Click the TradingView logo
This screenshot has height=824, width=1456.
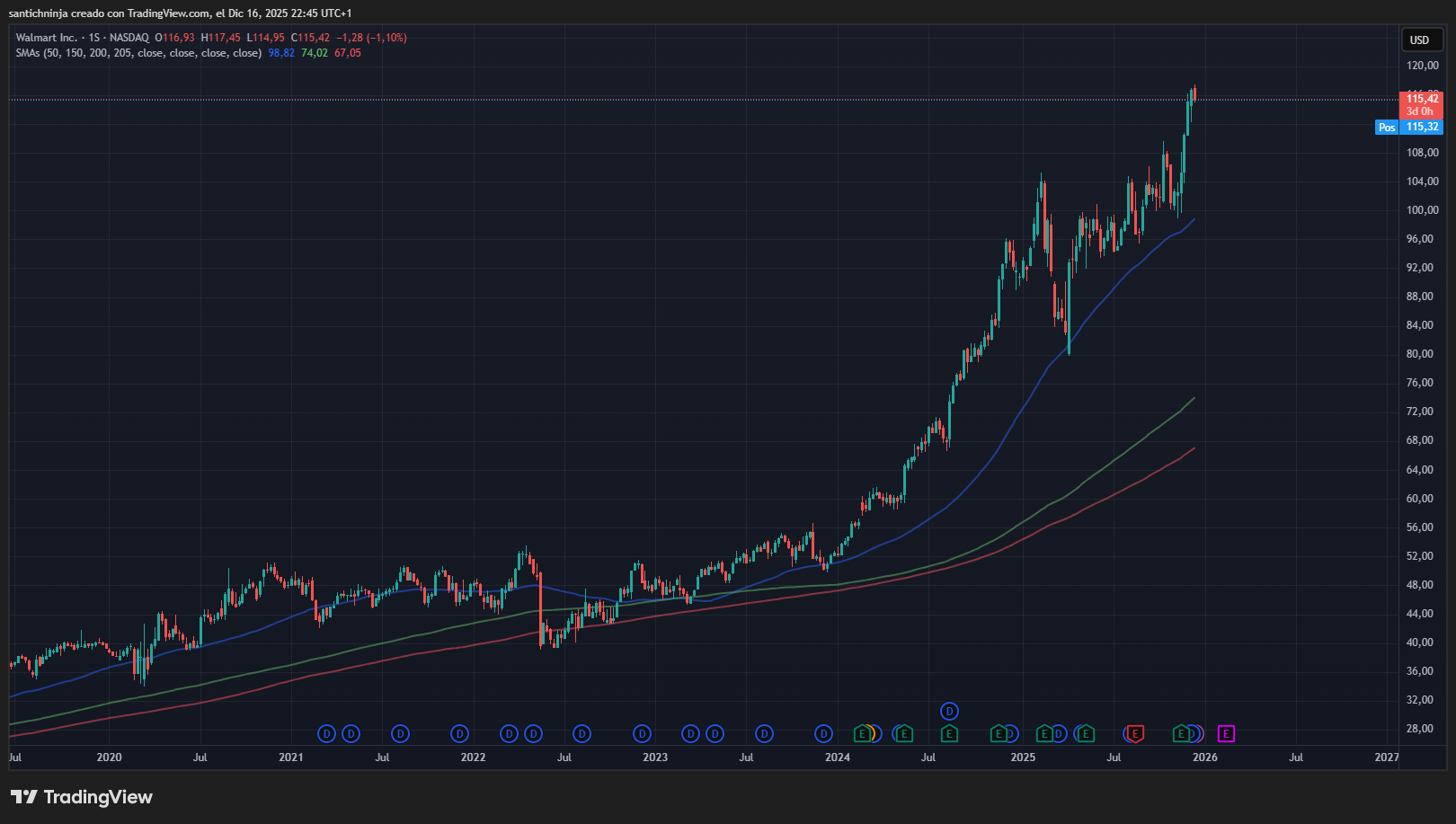click(82, 797)
